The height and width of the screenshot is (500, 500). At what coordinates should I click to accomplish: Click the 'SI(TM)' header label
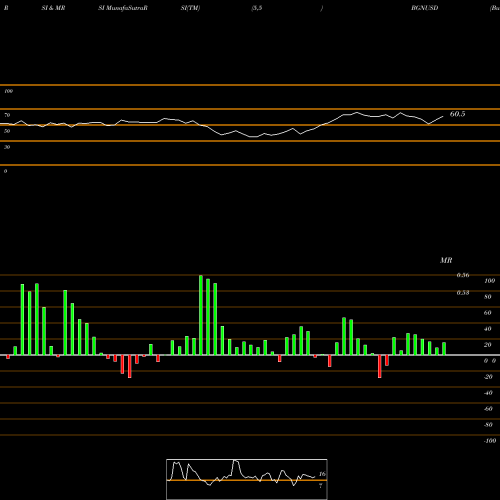click(190, 8)
